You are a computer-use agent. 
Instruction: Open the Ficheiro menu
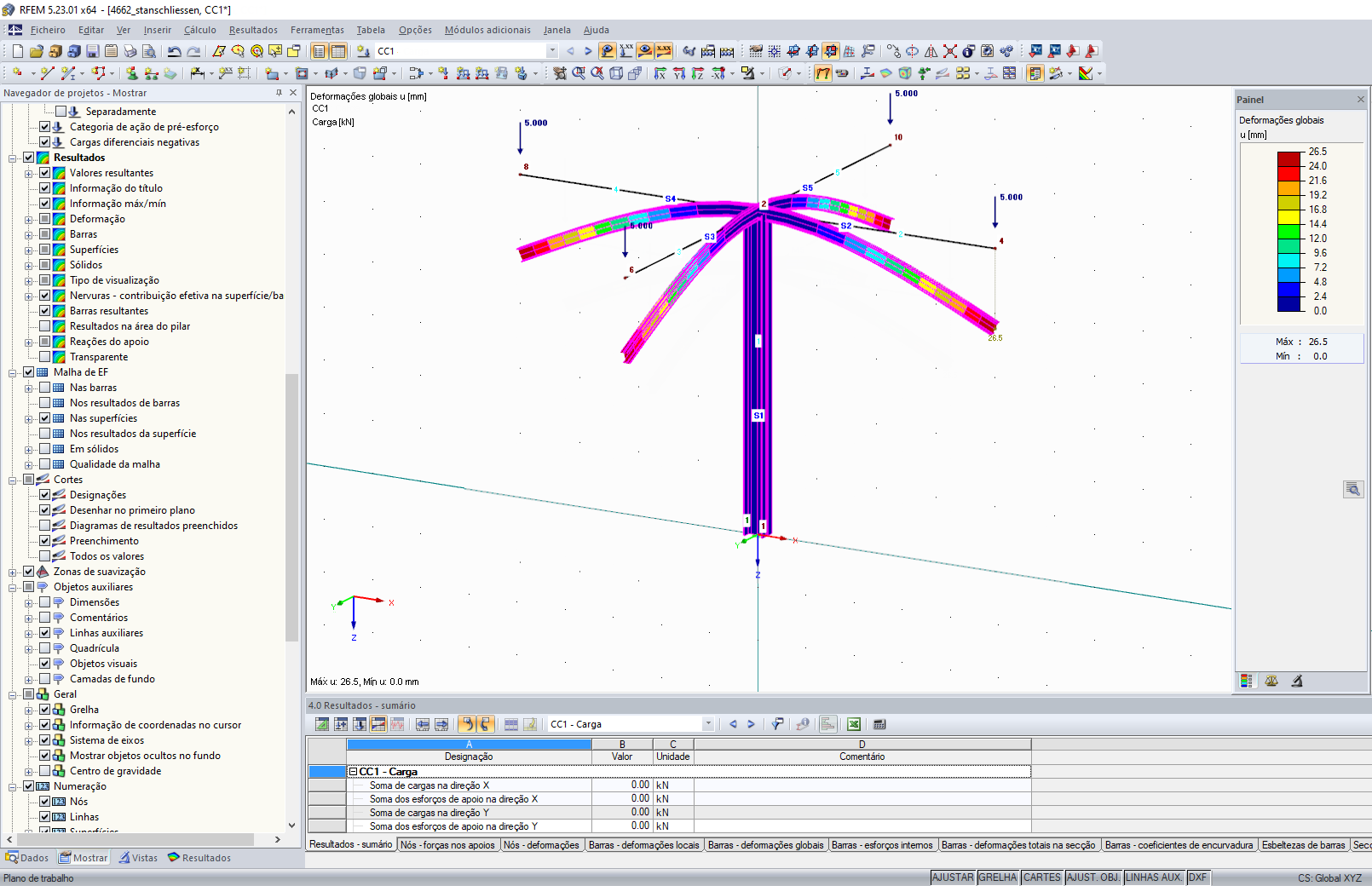click(x=48, y=30)
